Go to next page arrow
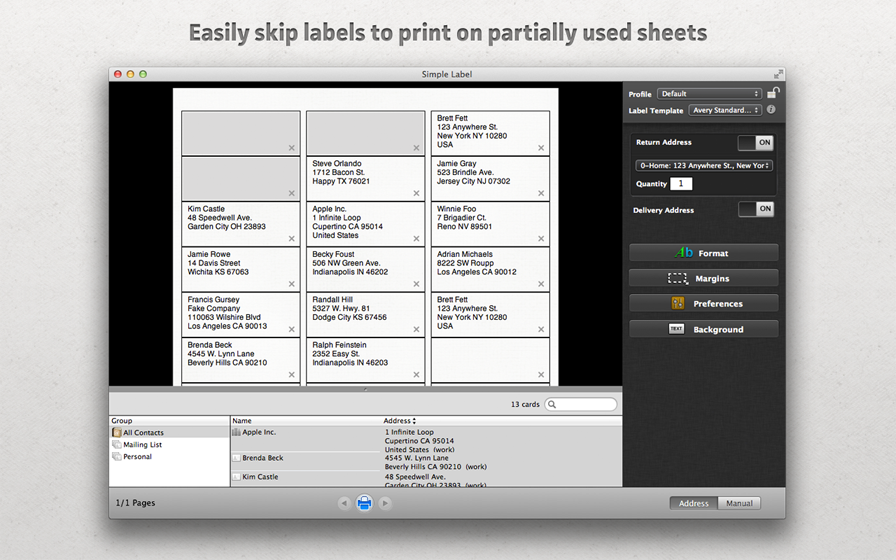Image resolution: width=896 pixels, height=560 pixels. click(x=385, y=503)
